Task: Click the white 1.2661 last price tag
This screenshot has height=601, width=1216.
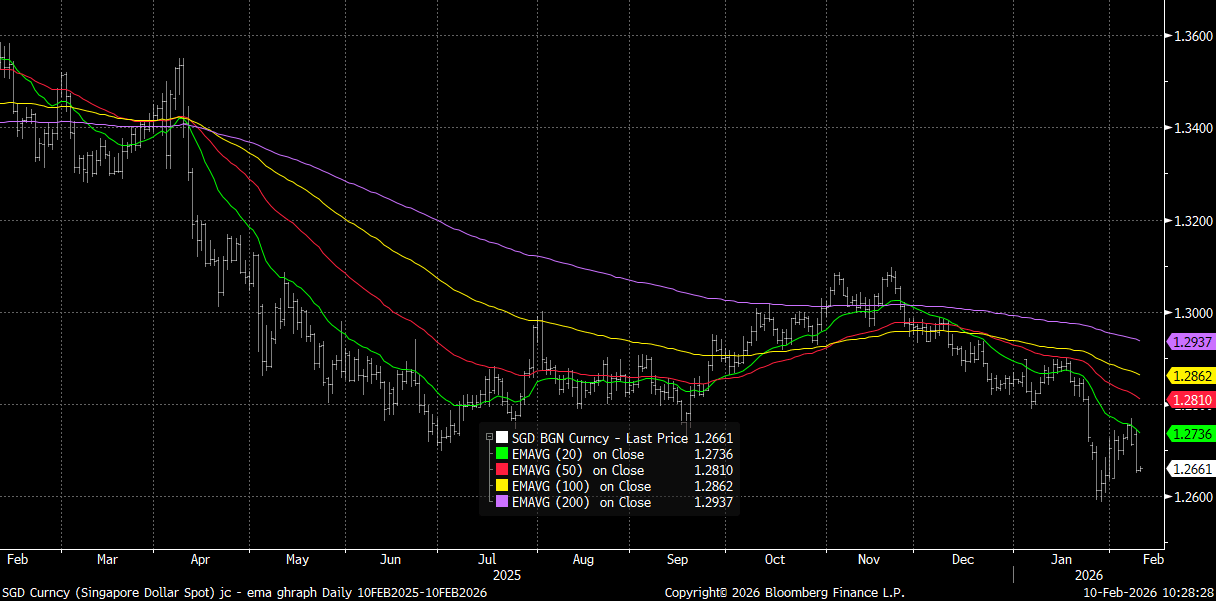Action: coord(1191,469)
